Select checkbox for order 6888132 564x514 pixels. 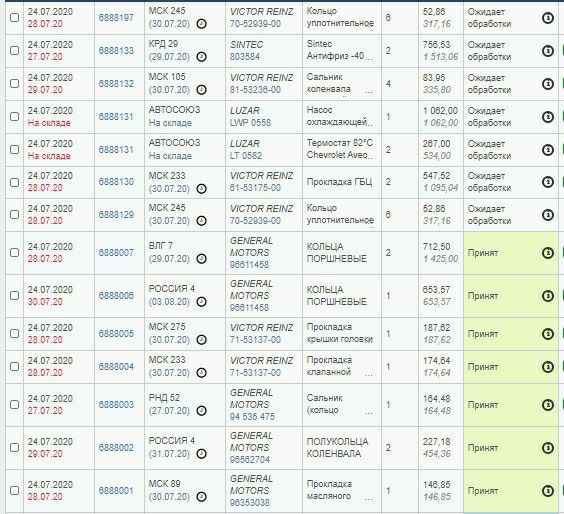(14, 83)
